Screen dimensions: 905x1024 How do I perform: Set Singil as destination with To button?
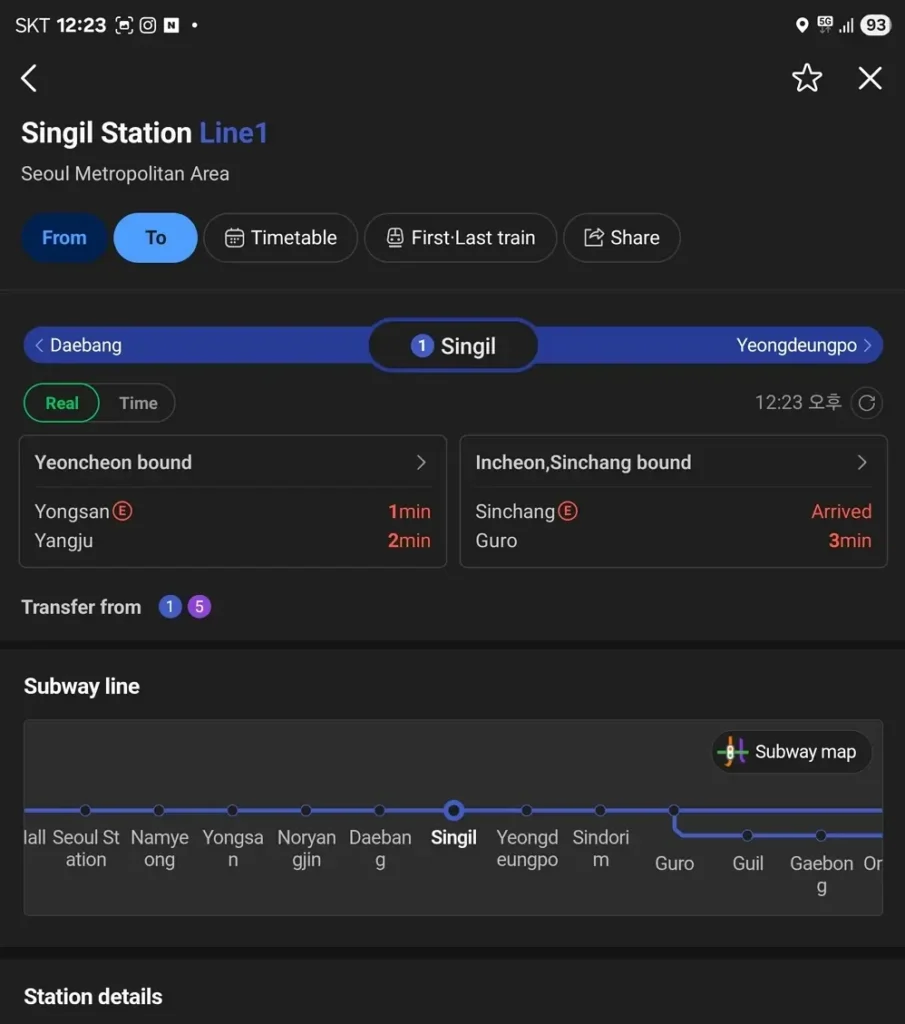click(155, 238)
